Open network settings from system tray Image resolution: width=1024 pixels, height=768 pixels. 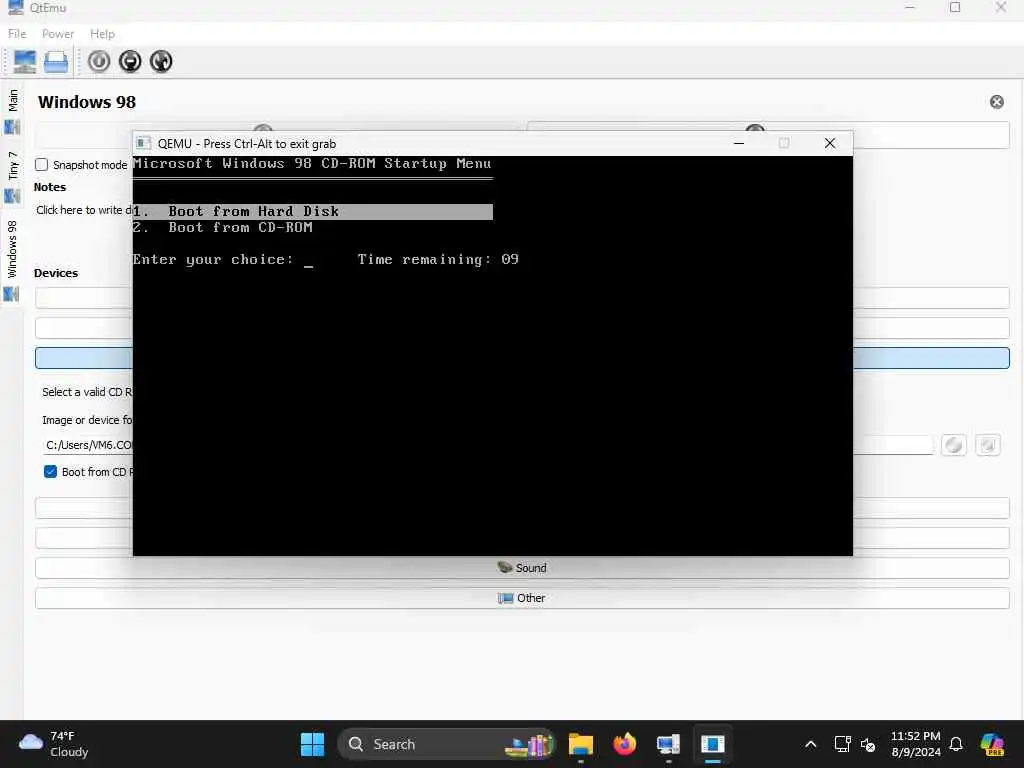point(842,744)
